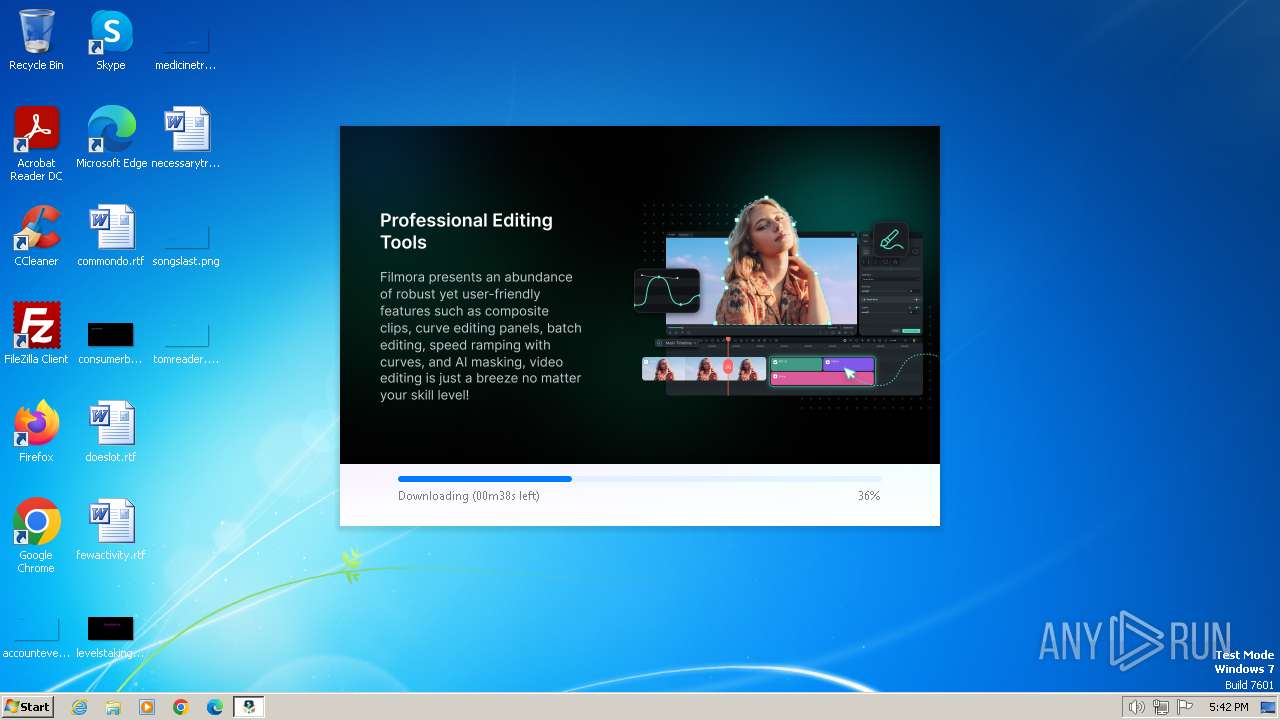Open Edge from the taskbar
Image resolution: width=1280 pixels, height=720 pixels.
point(215,707)
